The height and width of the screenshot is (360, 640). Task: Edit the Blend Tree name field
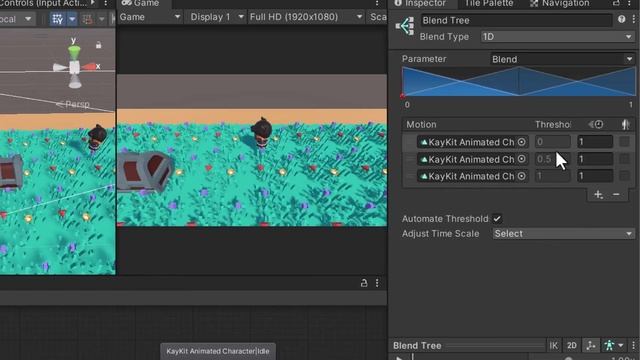tap(516, 20)
